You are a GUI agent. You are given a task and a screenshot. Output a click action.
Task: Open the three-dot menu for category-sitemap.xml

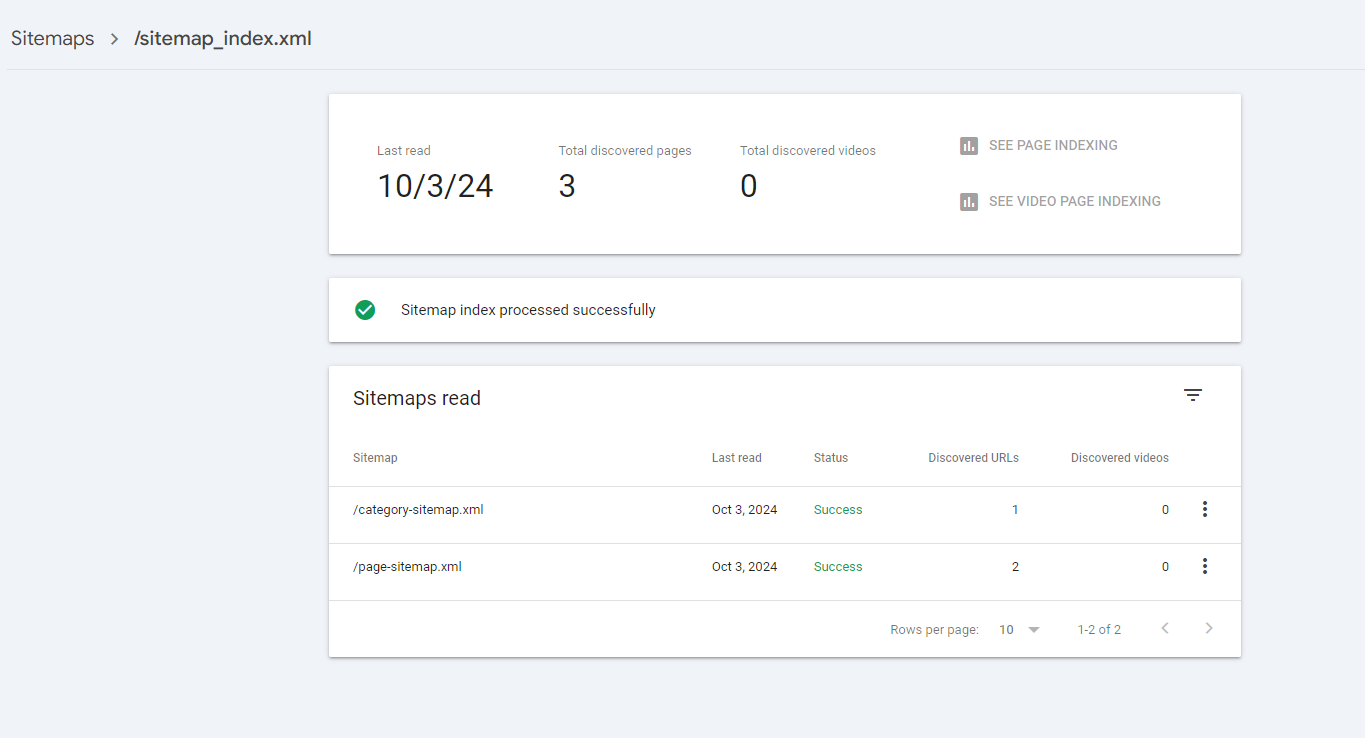1204,510
